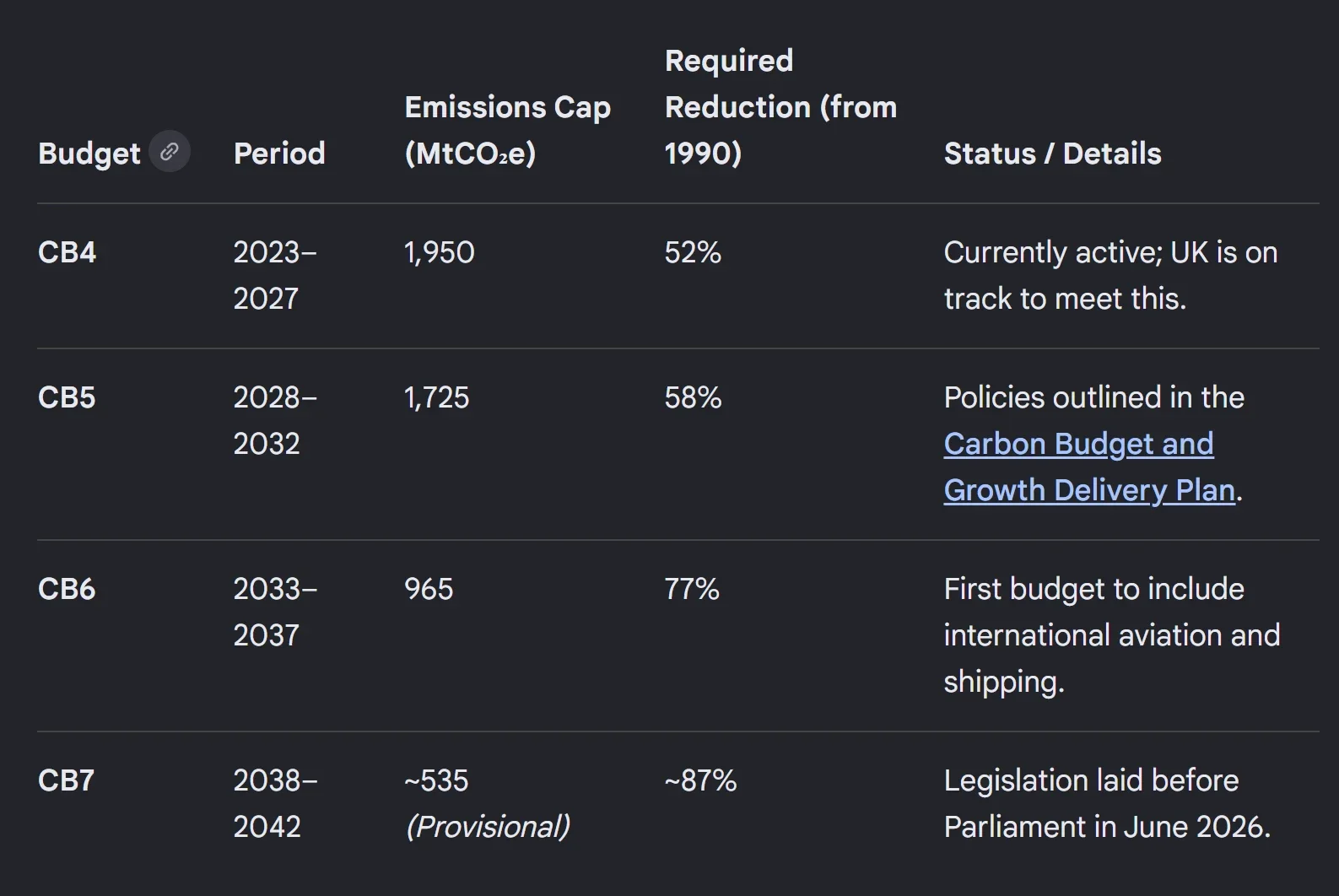Click the Required Reduction (from 1990) header
This screenshot has height=896, width=1339.
(x=780, y=107)
